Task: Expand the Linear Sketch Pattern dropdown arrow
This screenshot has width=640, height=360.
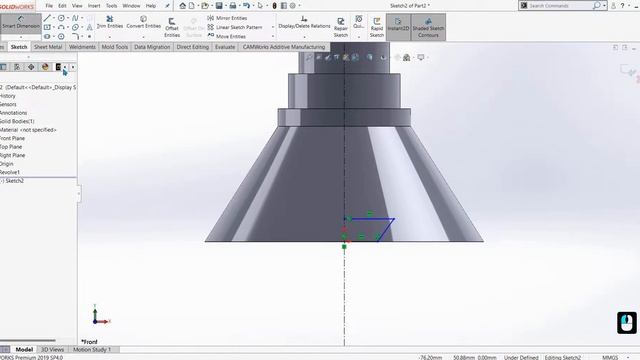Action: click(273, 27)
